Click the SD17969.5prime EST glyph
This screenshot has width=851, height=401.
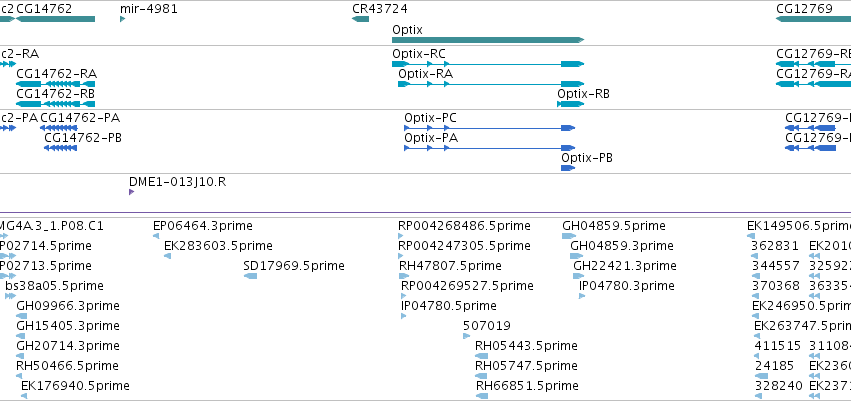click(x=250, y=276)
